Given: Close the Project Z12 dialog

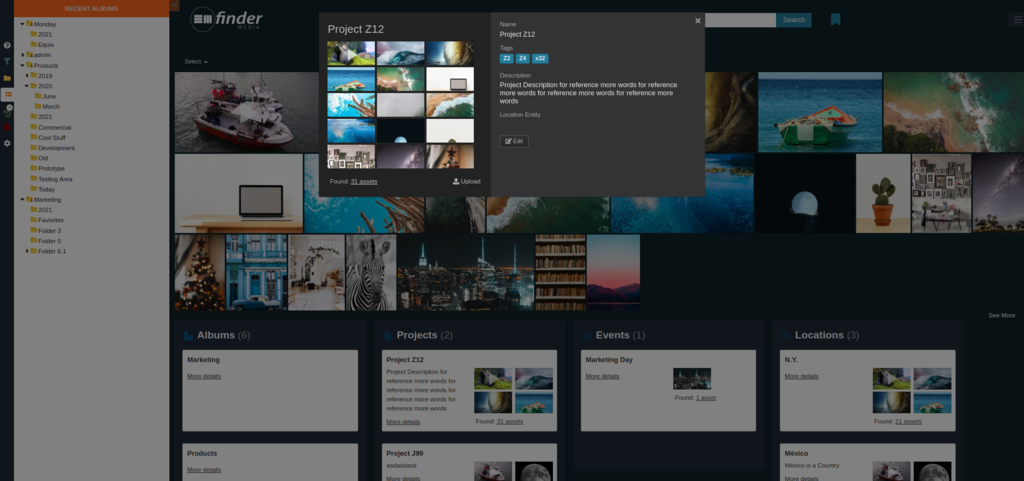Looking at the screenshot, I should coord(697,21).
